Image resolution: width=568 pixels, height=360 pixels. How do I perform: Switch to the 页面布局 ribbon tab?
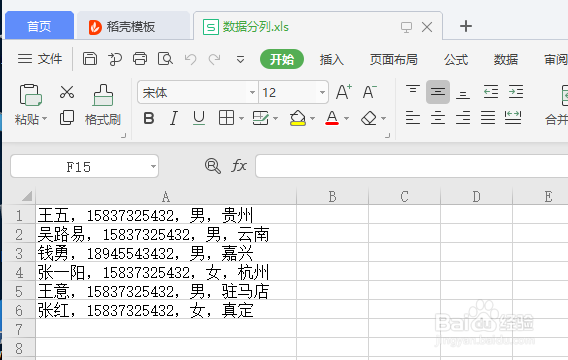394,59
